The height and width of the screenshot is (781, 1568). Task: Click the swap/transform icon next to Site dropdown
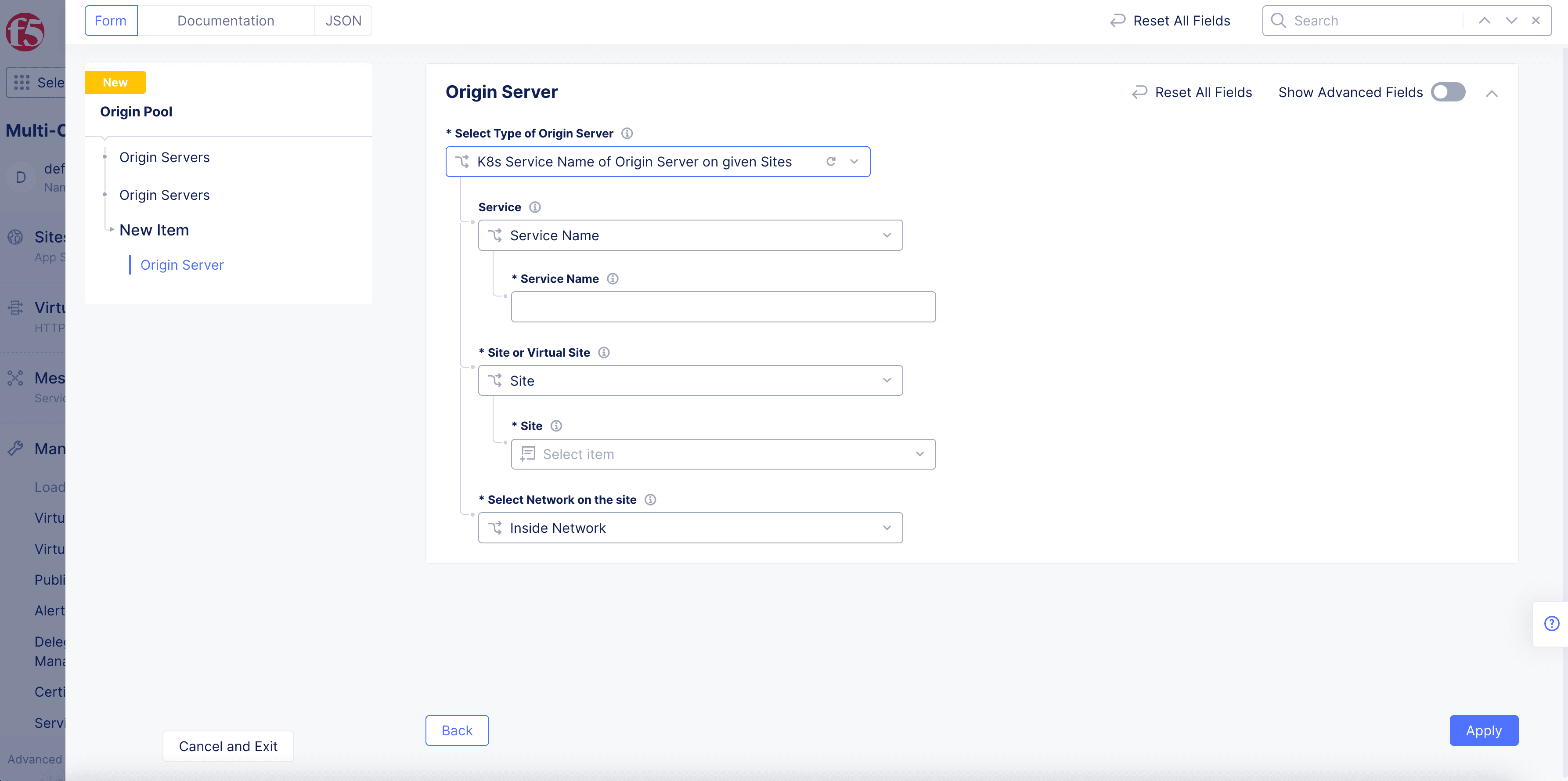pyautogui.click(x=496, y=379)
